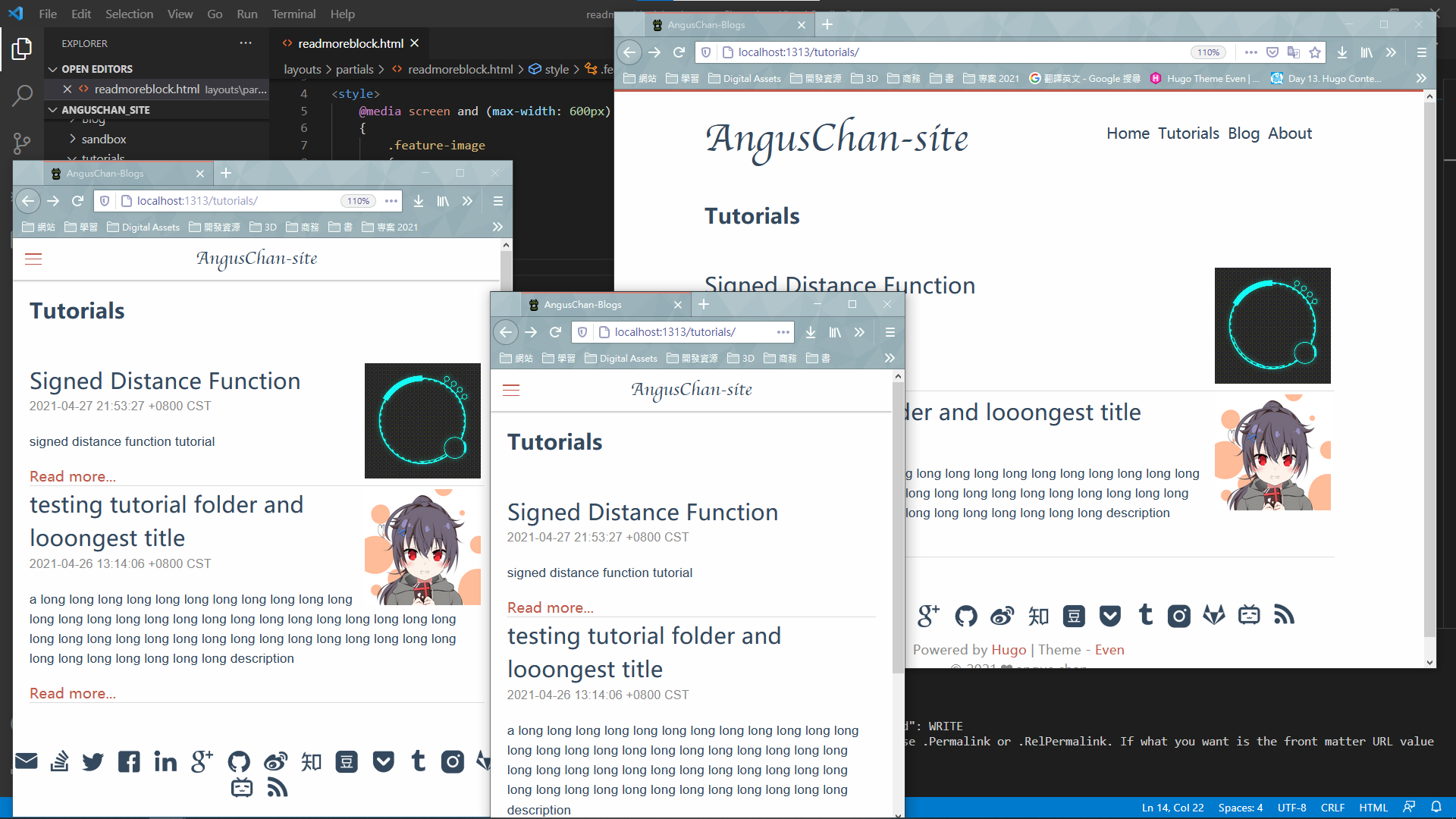The width and height of the screenshot is (1456, 819).
Task: Reset 110% zoom badge in large Firefox window
Action: pyautogui.click(x=1209, y=52)
